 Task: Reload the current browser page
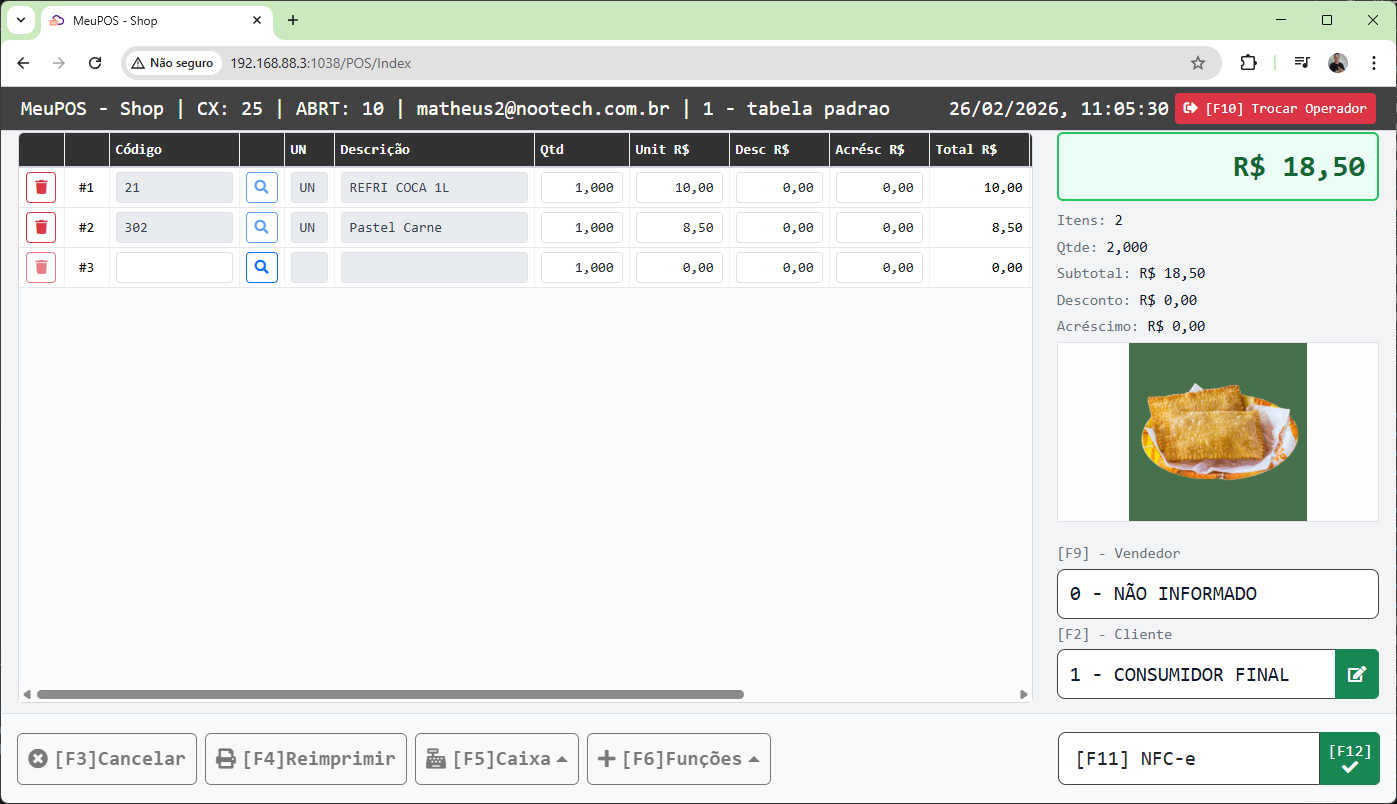95,63
